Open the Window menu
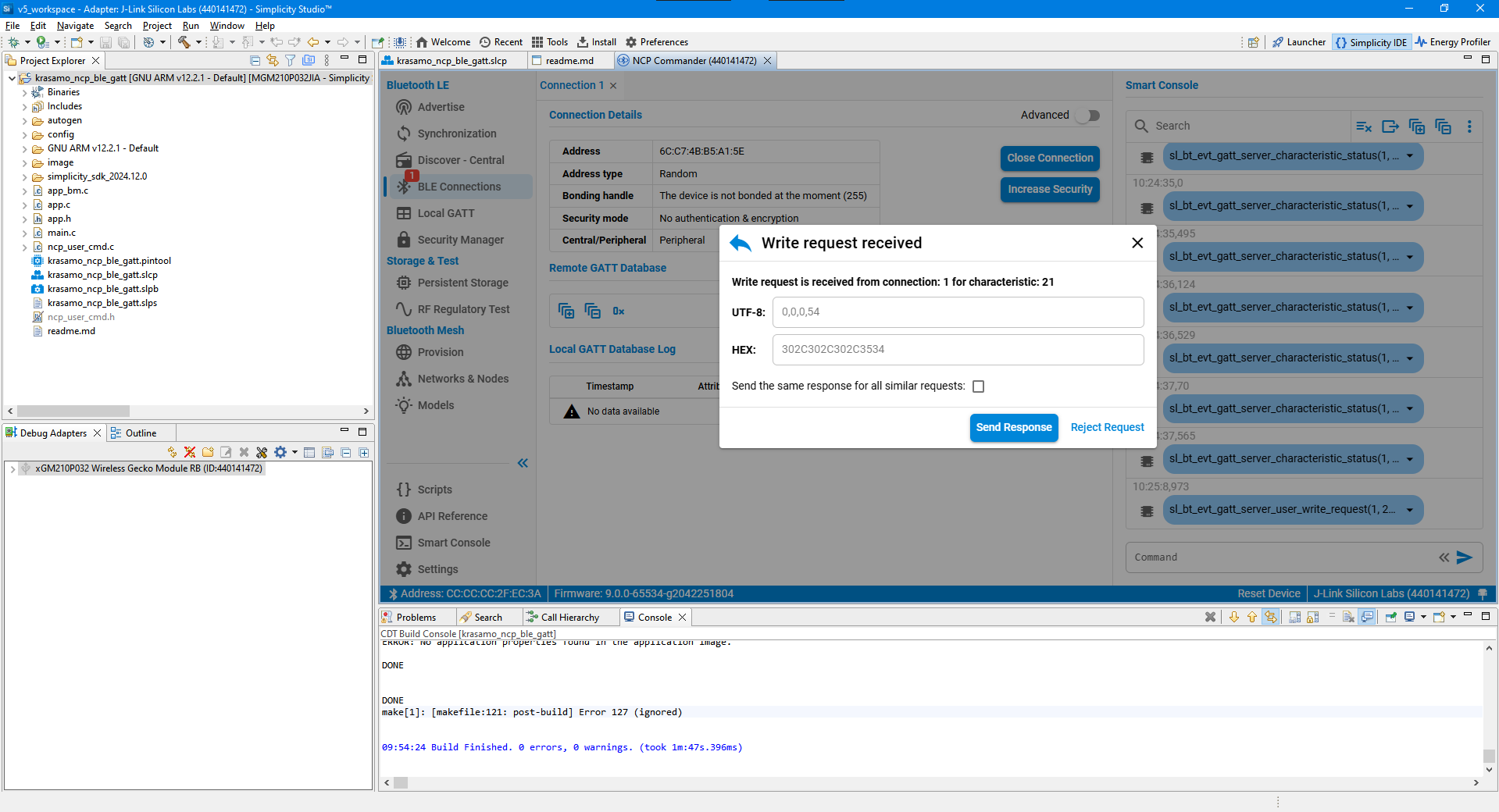 227,26
